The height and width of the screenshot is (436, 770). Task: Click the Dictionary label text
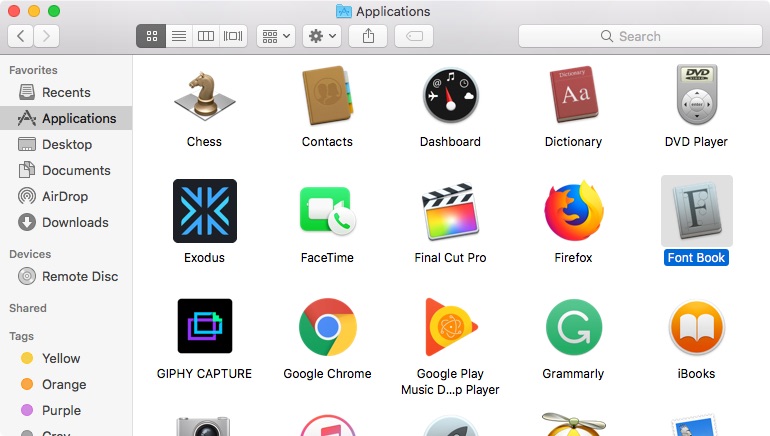point(574,142)
